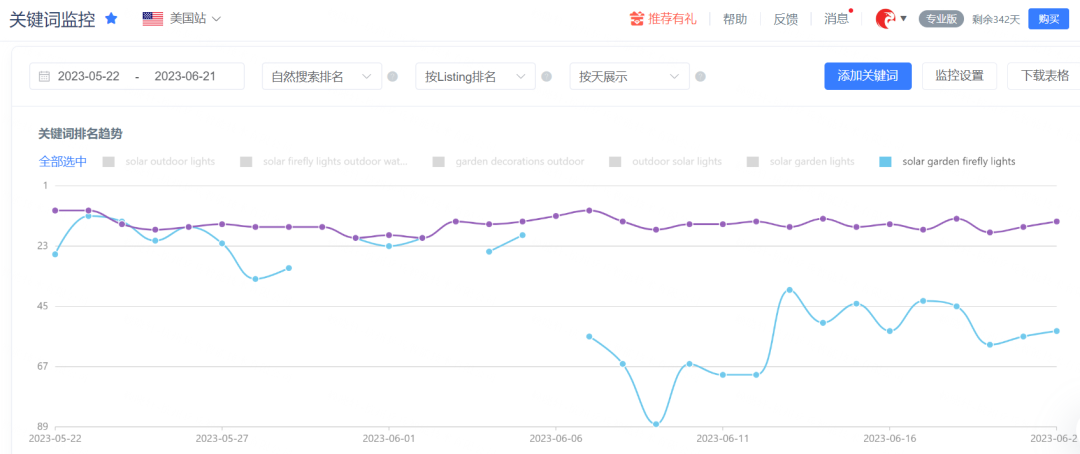This screenshot has width=1080, height=454.
Task: Open the 按天展示 dropdown
Action: tap(630, 76)
